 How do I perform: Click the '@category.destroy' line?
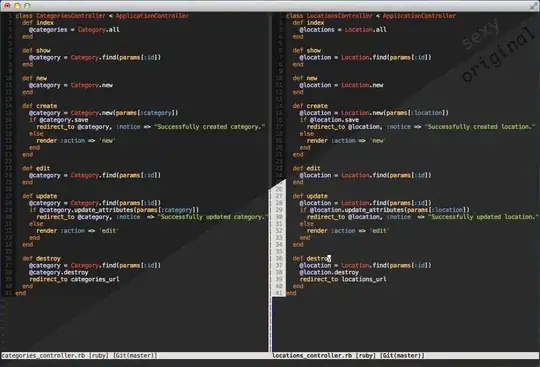(59, 272)
